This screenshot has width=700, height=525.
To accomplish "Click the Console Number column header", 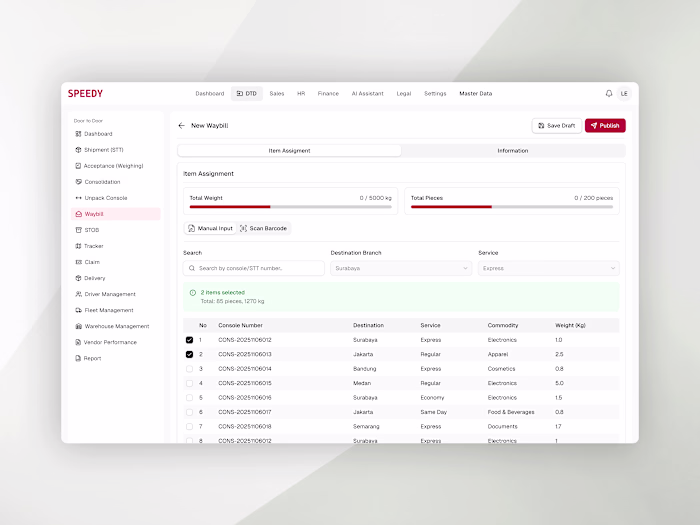I will 240,325.
